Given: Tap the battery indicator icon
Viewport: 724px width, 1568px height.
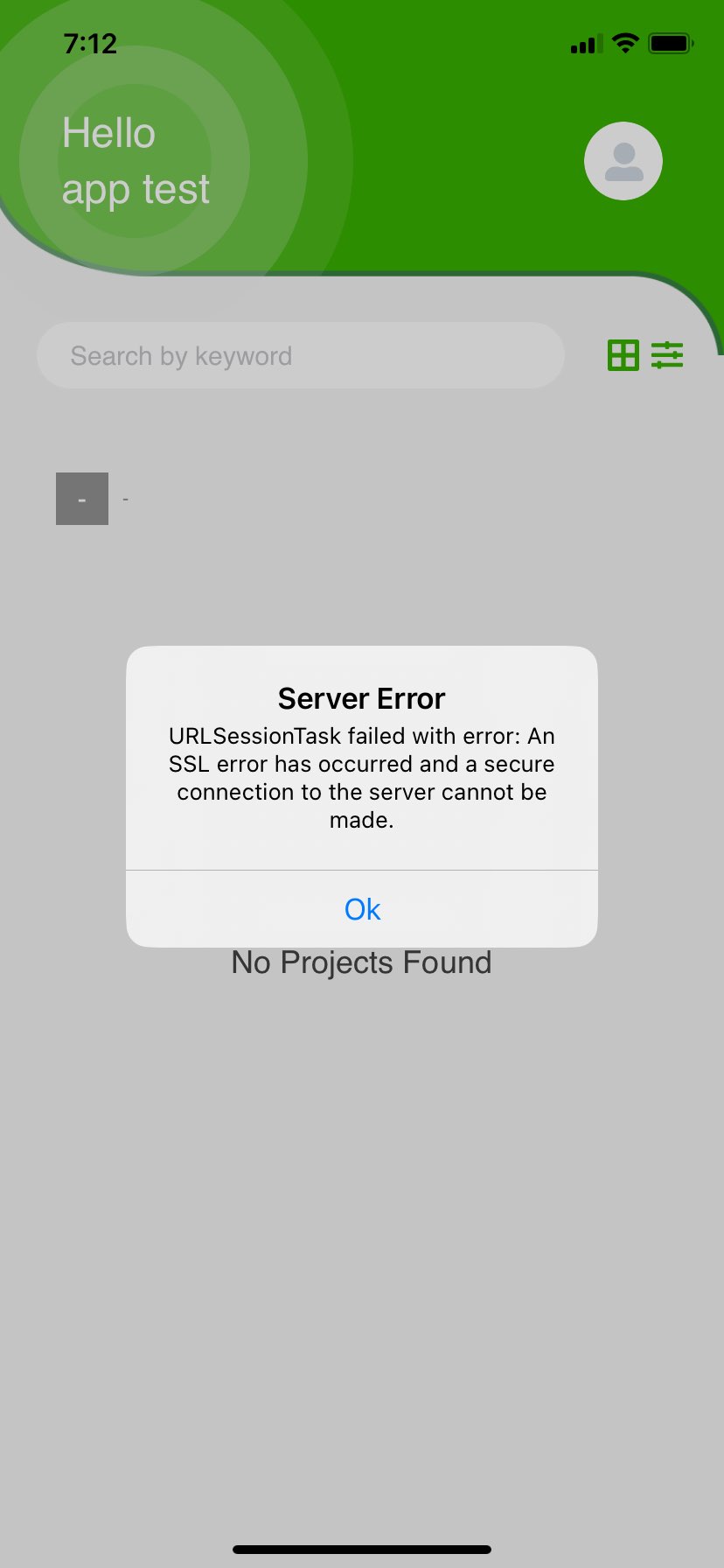Looking at the screenshot, I should (x=671, y=43).
